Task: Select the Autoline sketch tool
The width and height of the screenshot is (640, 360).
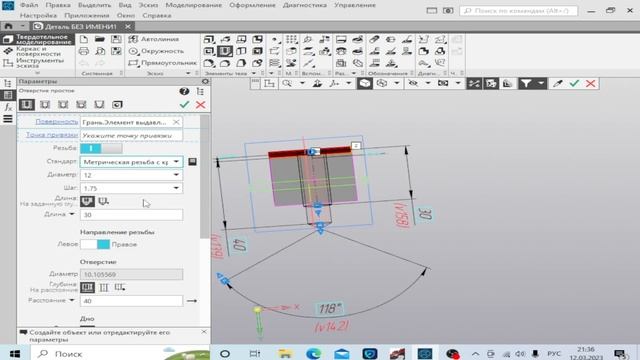Action: 154,39
